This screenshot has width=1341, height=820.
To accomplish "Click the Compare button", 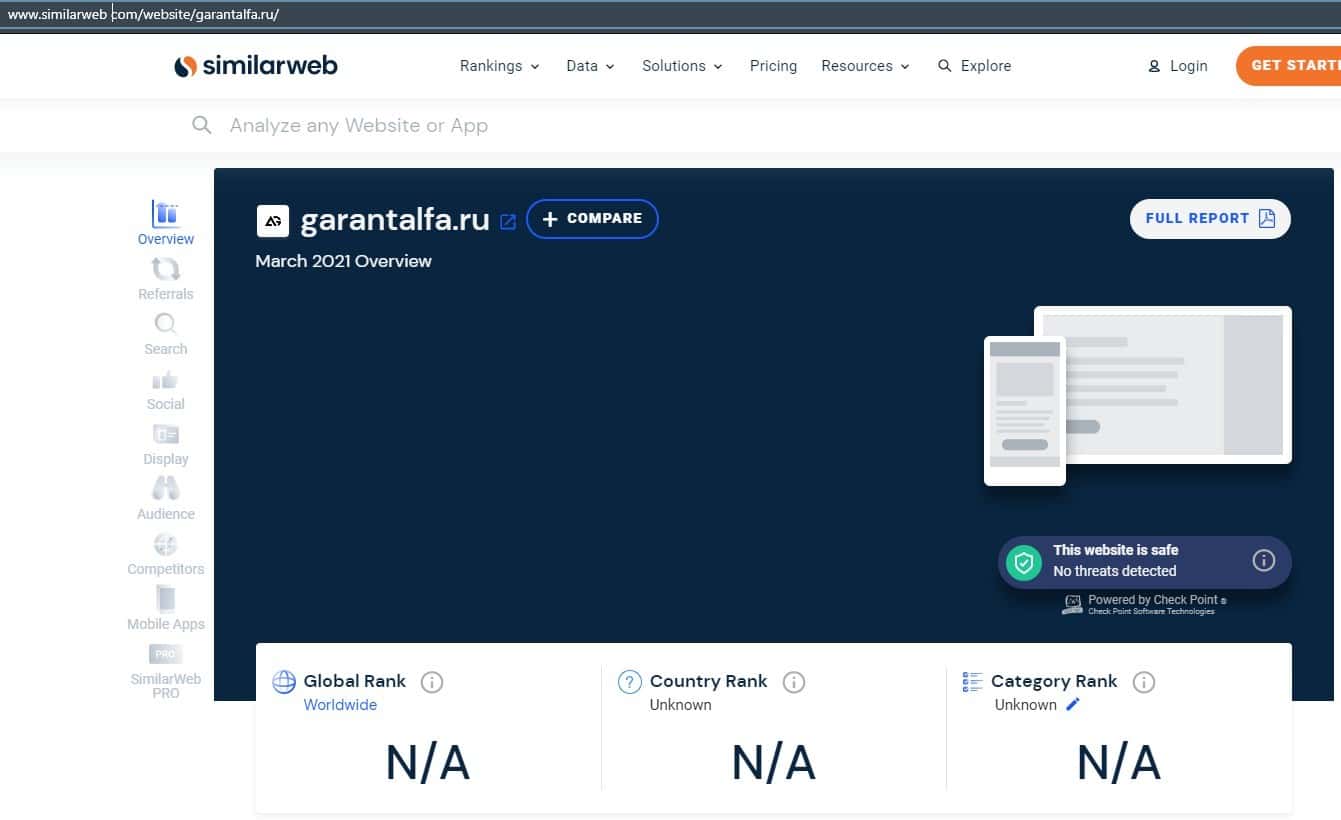I will point(592,219).
